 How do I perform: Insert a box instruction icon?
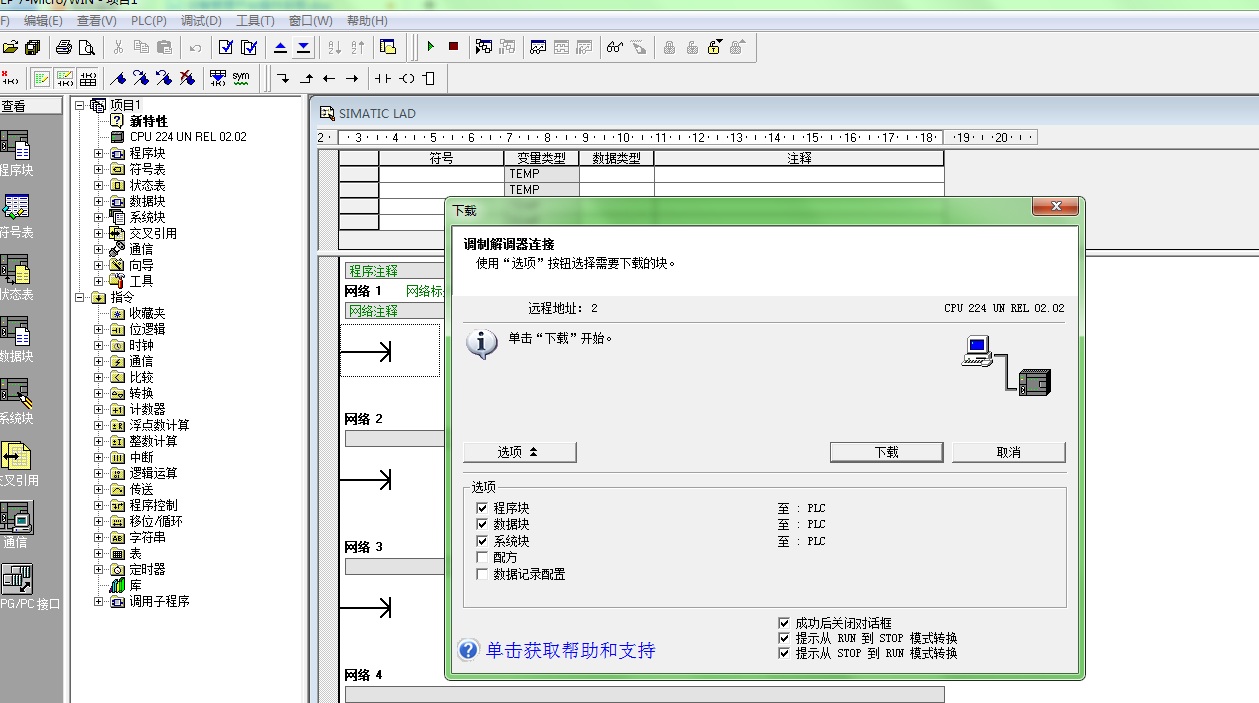(429, 78)
